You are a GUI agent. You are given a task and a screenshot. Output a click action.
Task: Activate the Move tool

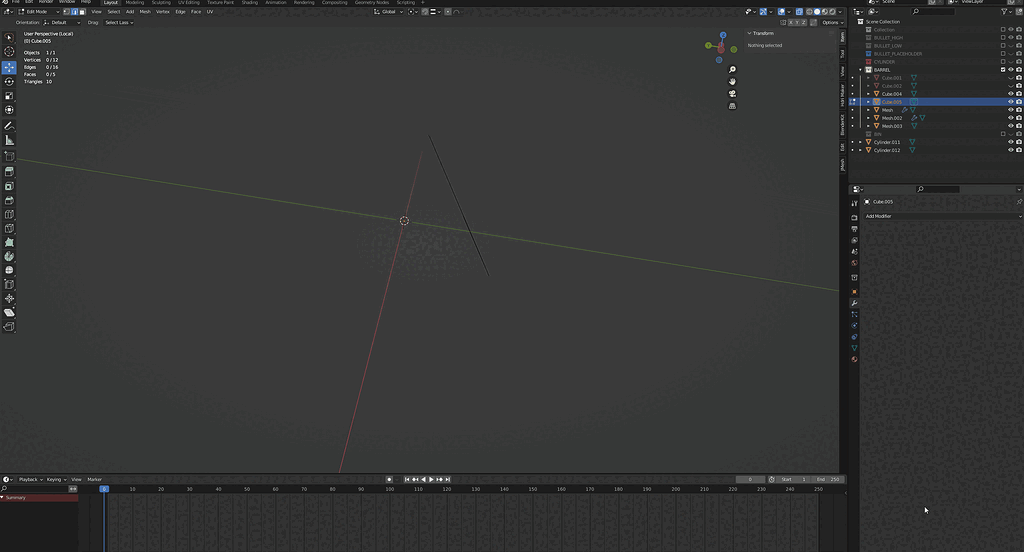coord(9,67)
